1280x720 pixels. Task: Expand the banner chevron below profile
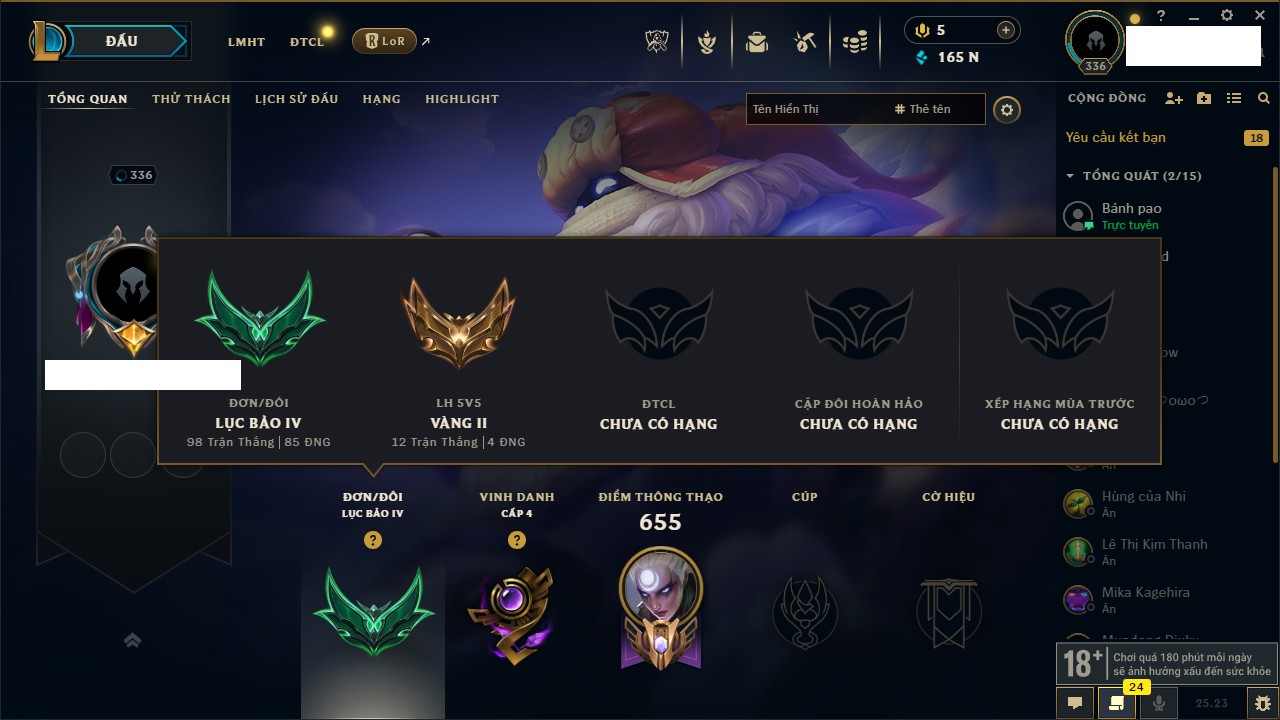point(132,641)
